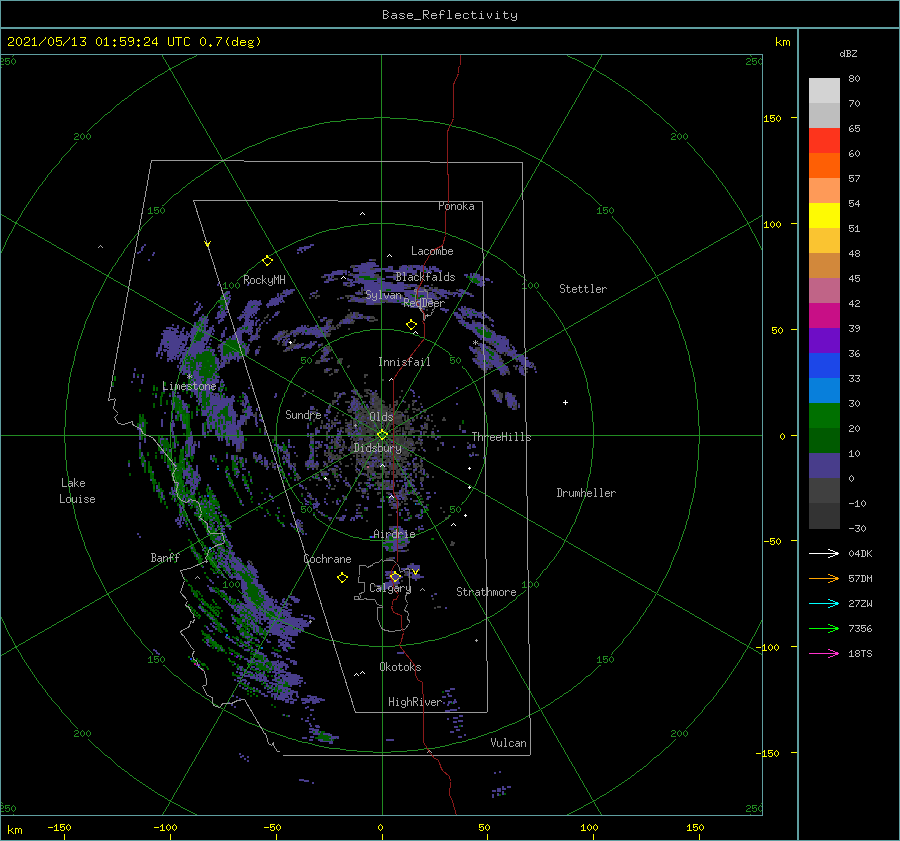
Task: Click the Okotoks city label
Action: click(400, 667)
